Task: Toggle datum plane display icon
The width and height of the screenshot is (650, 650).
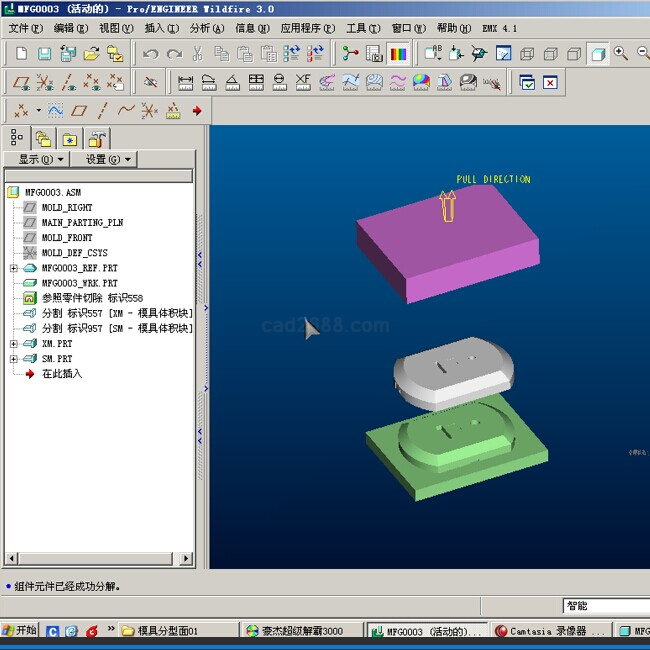Action: [20, 82]
